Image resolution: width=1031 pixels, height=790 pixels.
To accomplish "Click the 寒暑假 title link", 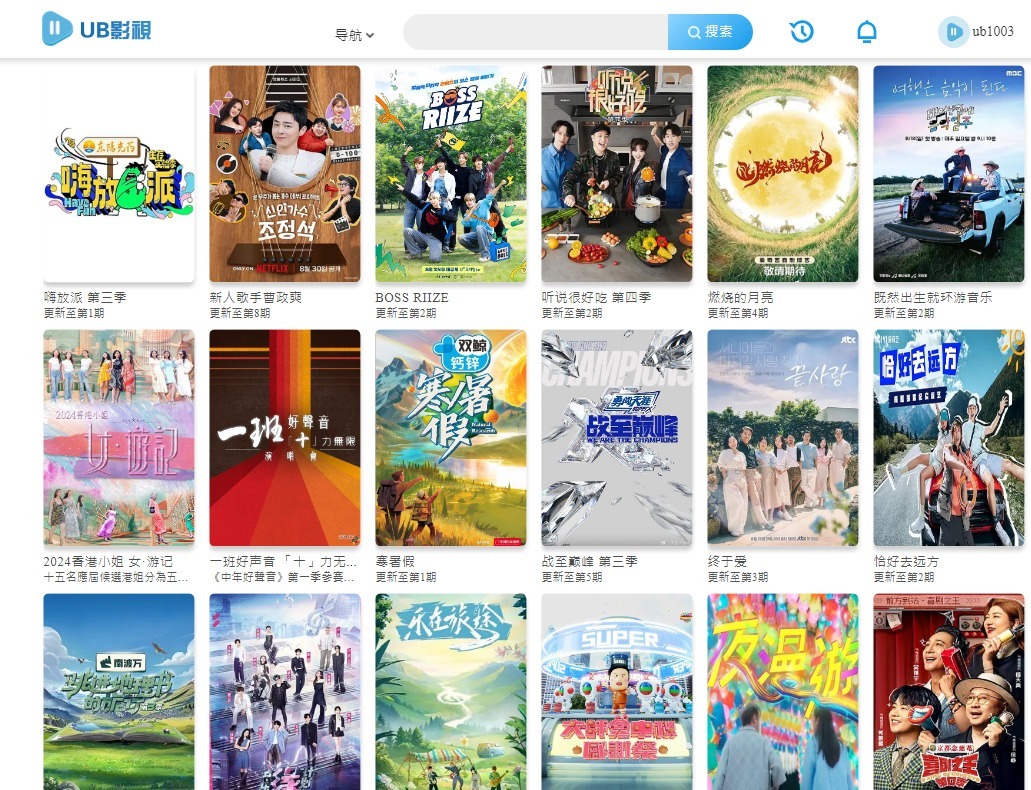I will [395, 562].
